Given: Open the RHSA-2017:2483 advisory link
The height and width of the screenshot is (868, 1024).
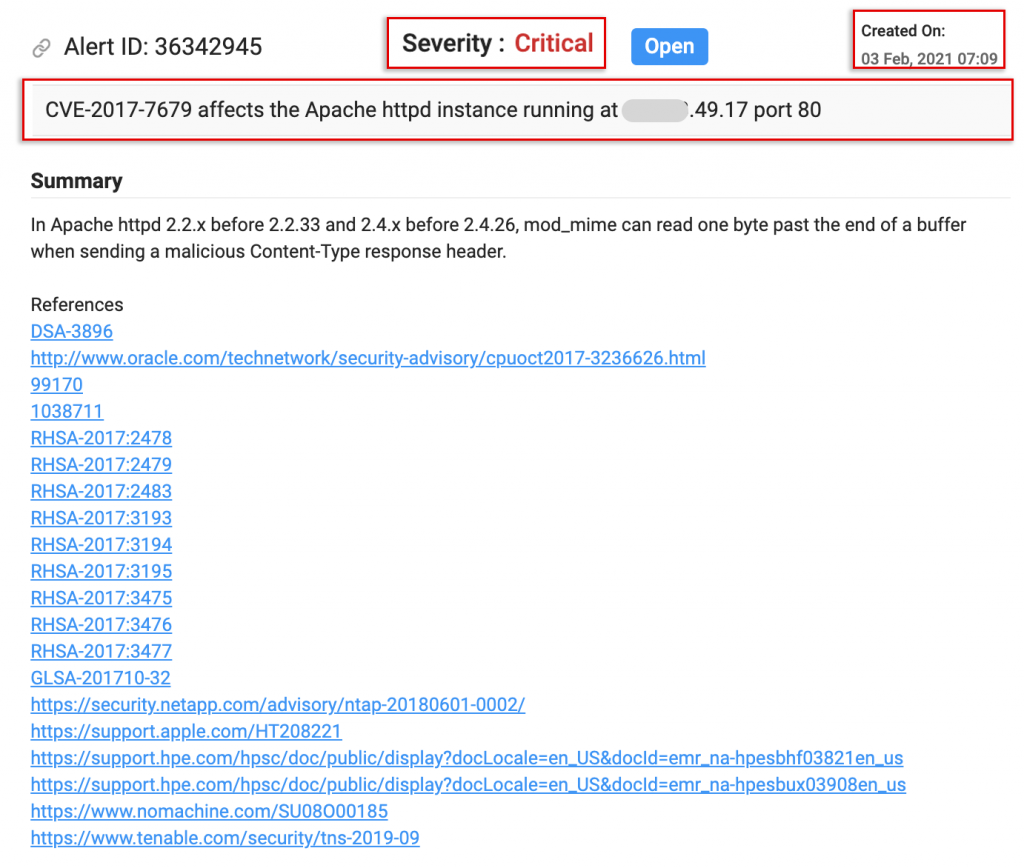Looking at the screenshot, I should (101, 492).
